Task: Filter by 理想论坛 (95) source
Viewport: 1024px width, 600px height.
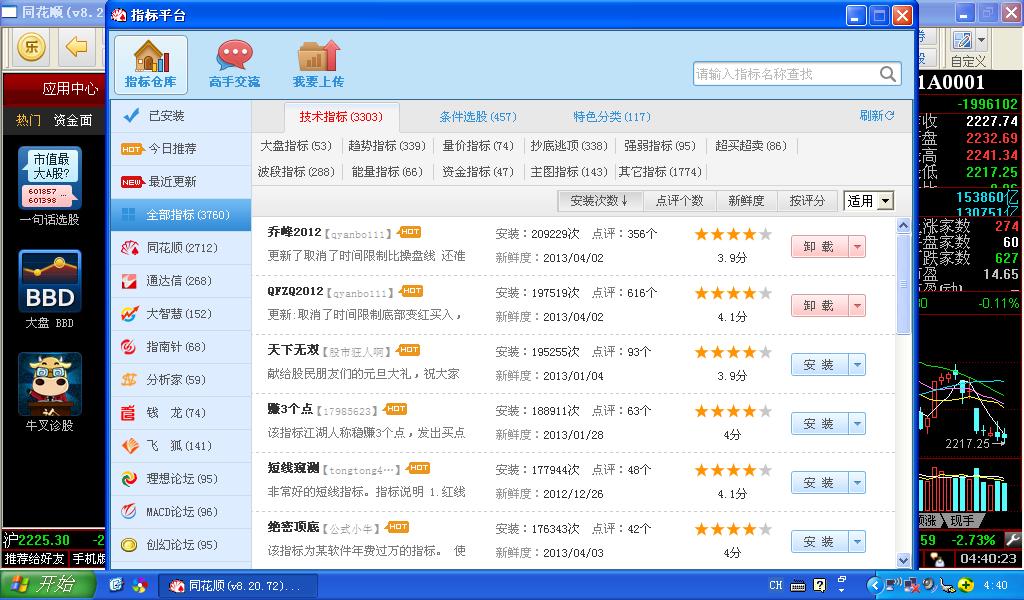Action: point(181,479)
